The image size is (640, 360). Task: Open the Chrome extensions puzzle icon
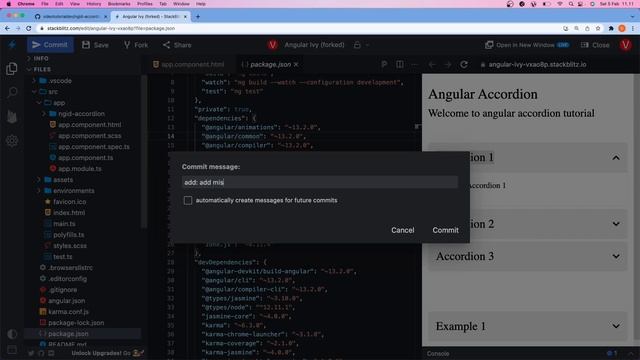[611, 28]
